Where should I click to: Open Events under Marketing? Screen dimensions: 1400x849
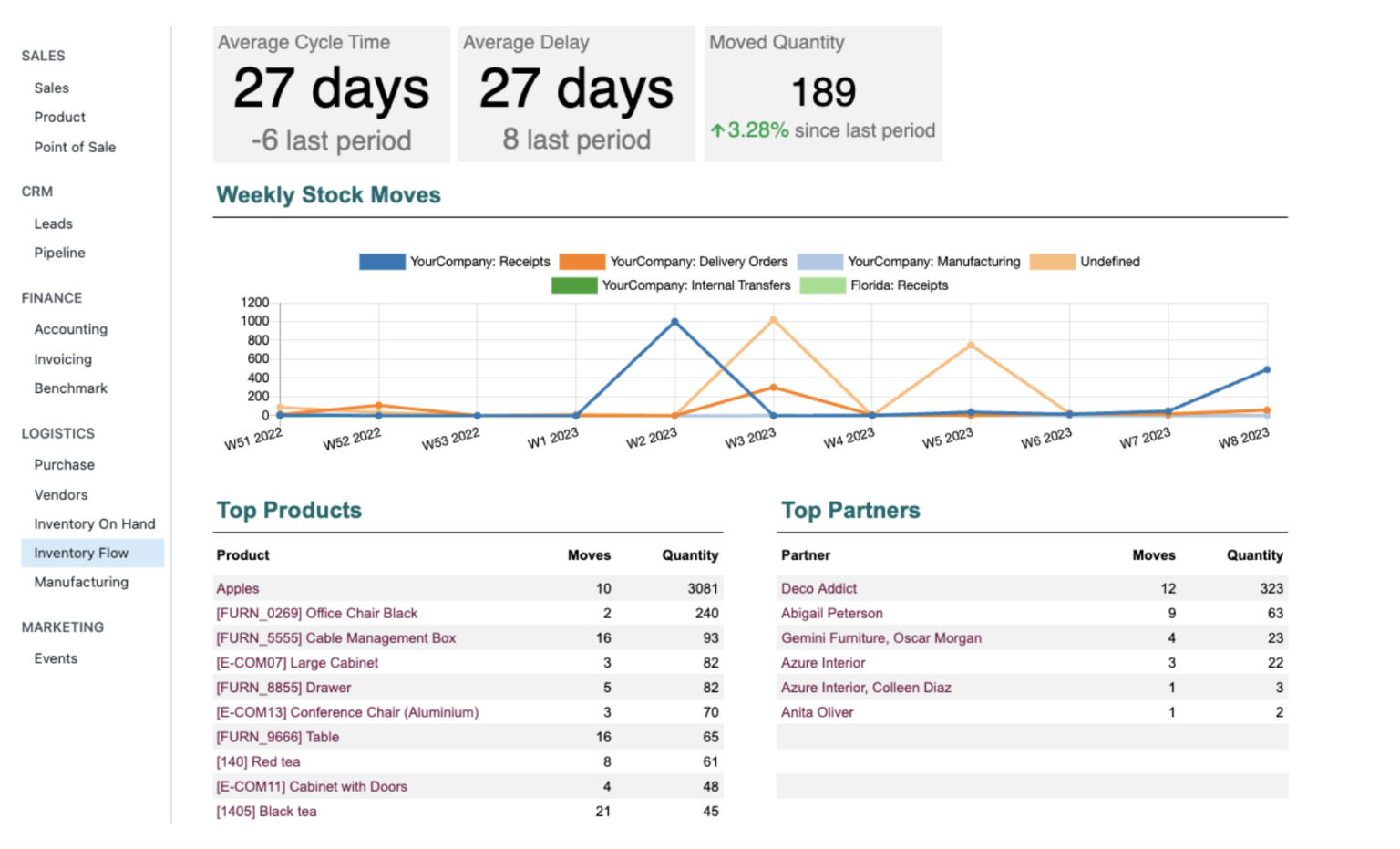click(x=56, y=658)
